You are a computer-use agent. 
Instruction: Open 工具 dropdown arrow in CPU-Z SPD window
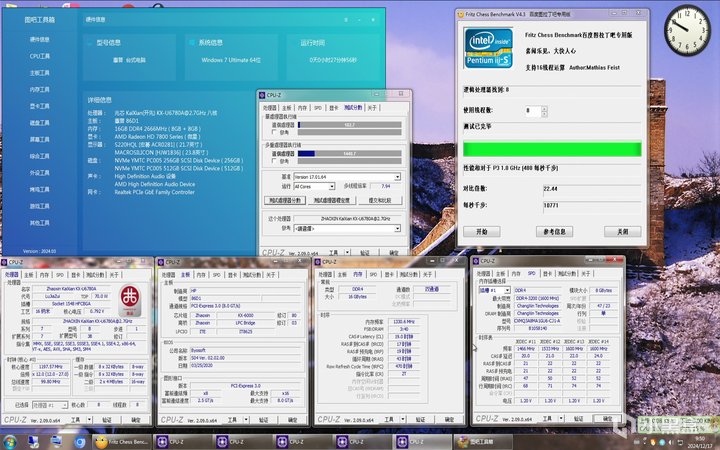[561, 418]
